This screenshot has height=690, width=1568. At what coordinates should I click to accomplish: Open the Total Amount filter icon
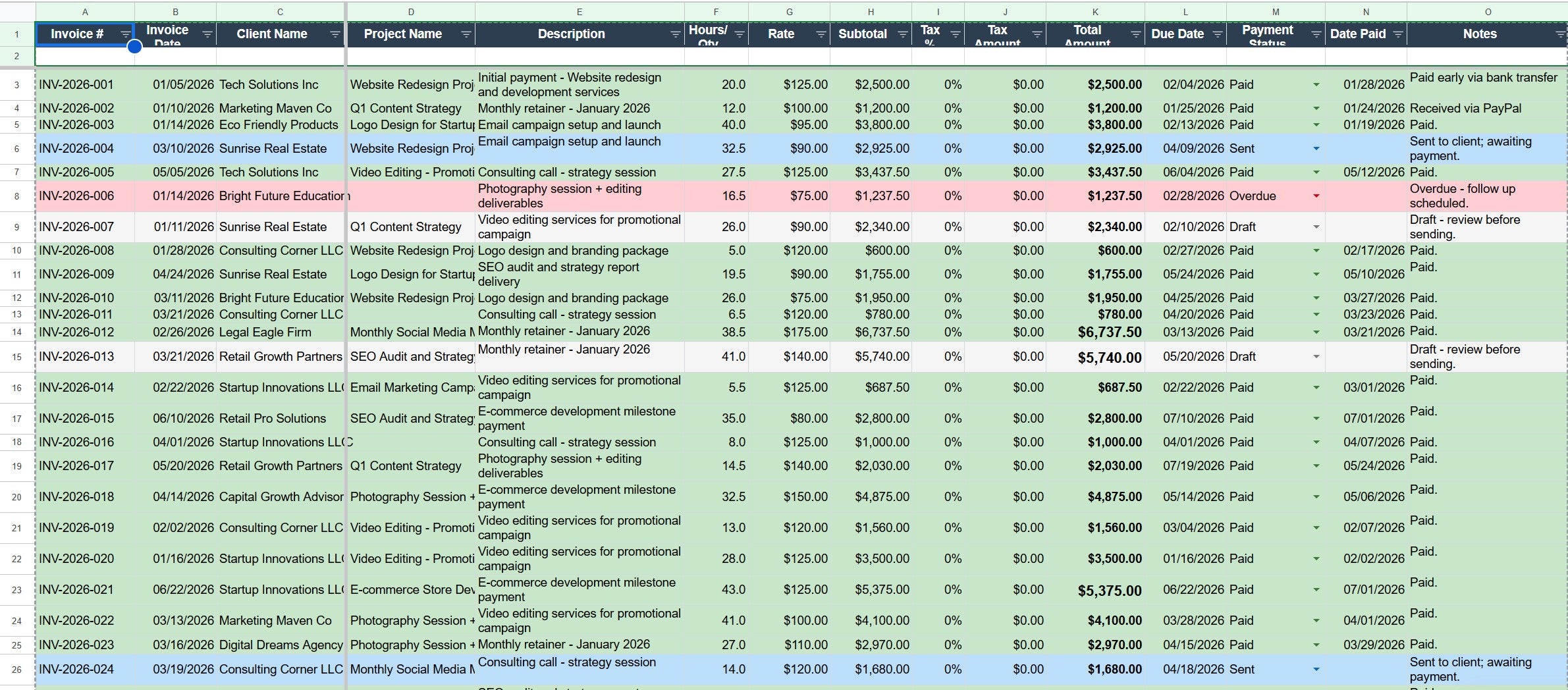1135,34
